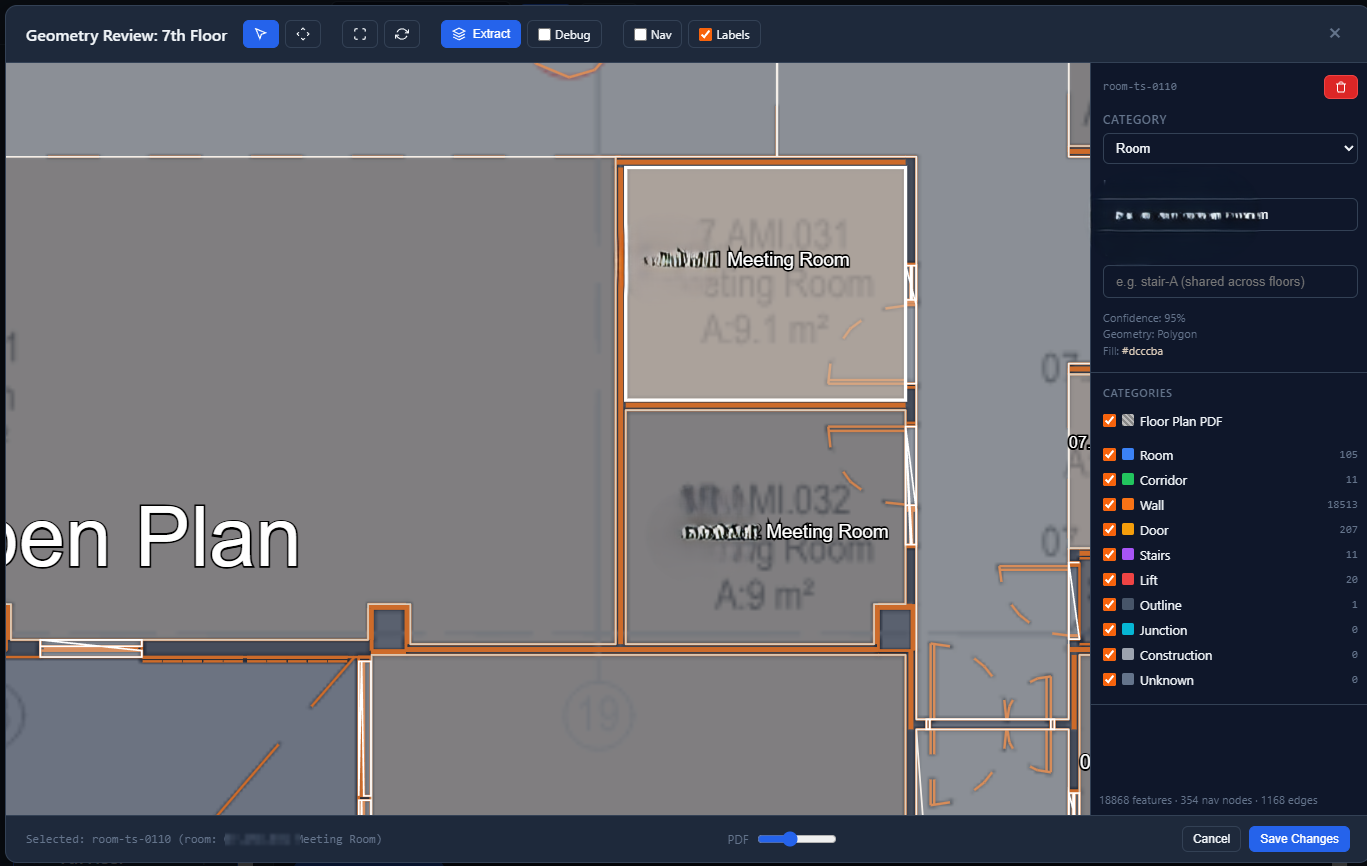Screen dimensions: 1367x866
Task: Toggle the Unknown category checkbox
Action: [x=1109, y=680]
